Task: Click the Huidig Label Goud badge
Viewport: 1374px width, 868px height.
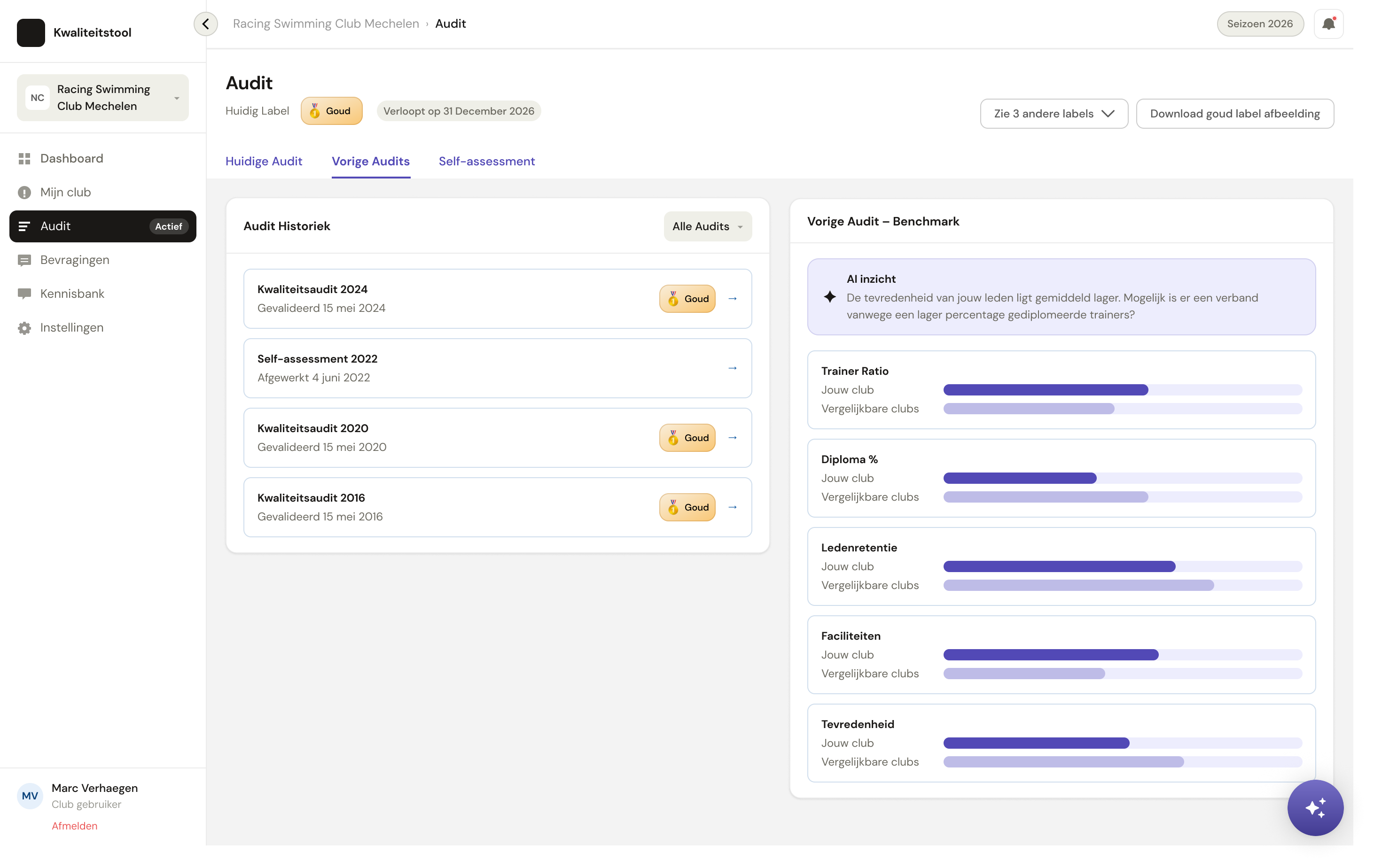Action: (x=331, y=111)
